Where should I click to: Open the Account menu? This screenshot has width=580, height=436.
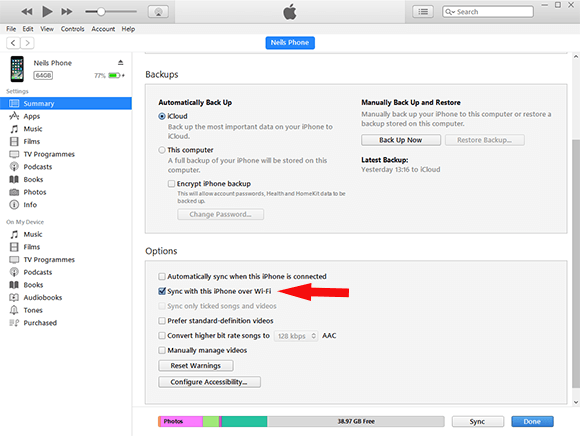click(103, 29)
